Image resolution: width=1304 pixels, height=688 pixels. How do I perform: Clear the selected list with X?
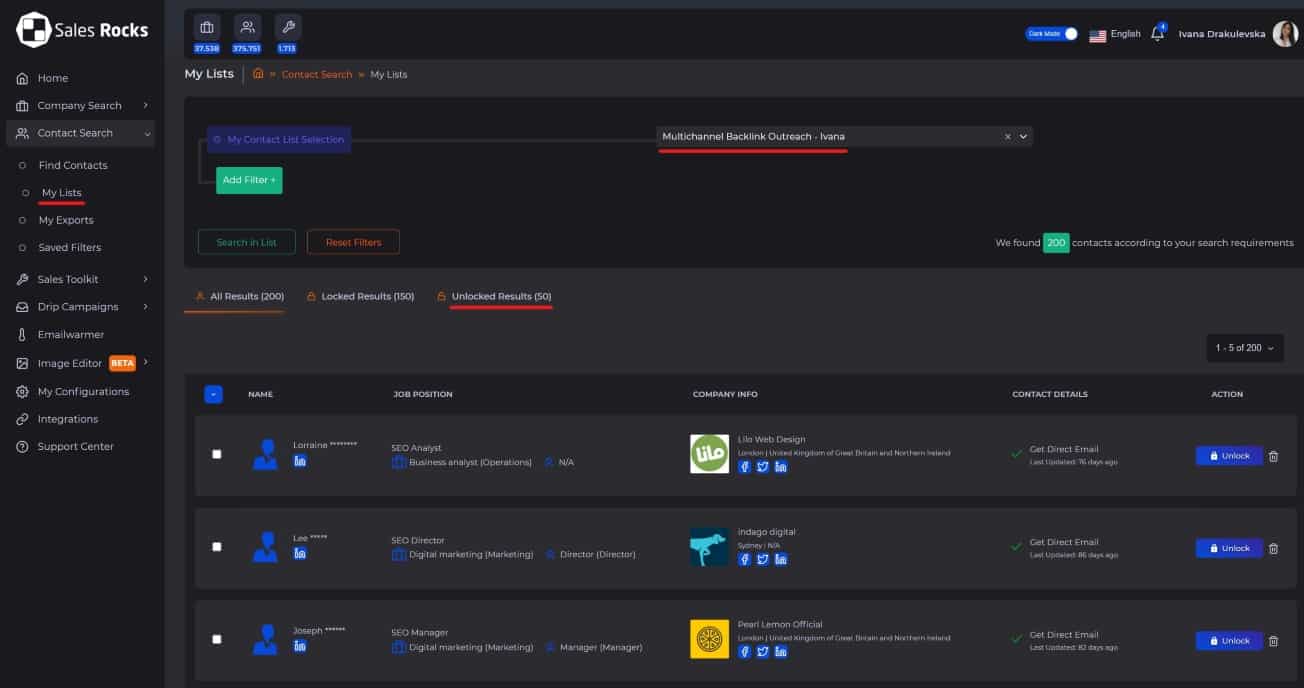1007,137
